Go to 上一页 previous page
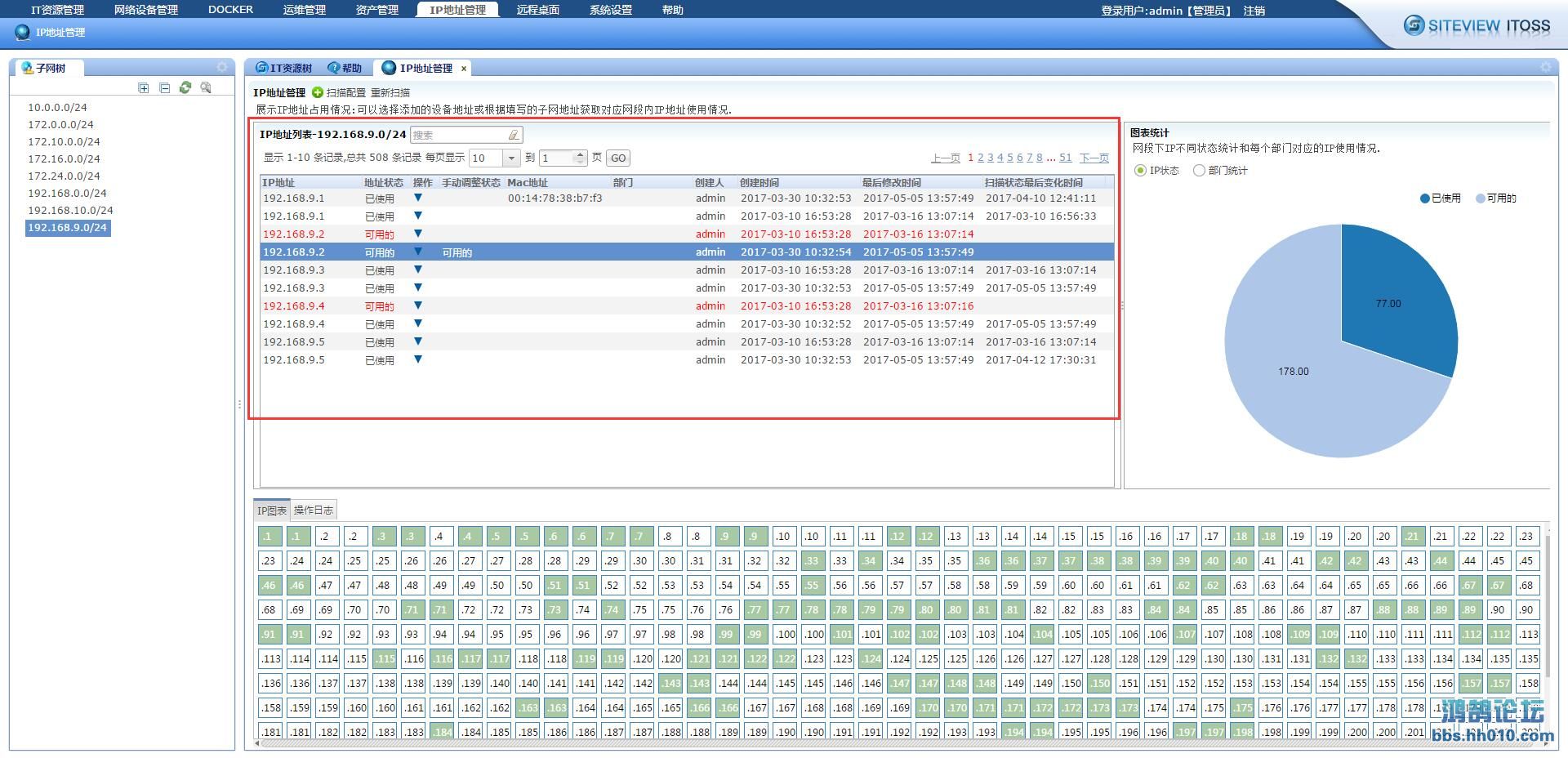Screen dimensions: 1568x758 [x=946, y=158]
